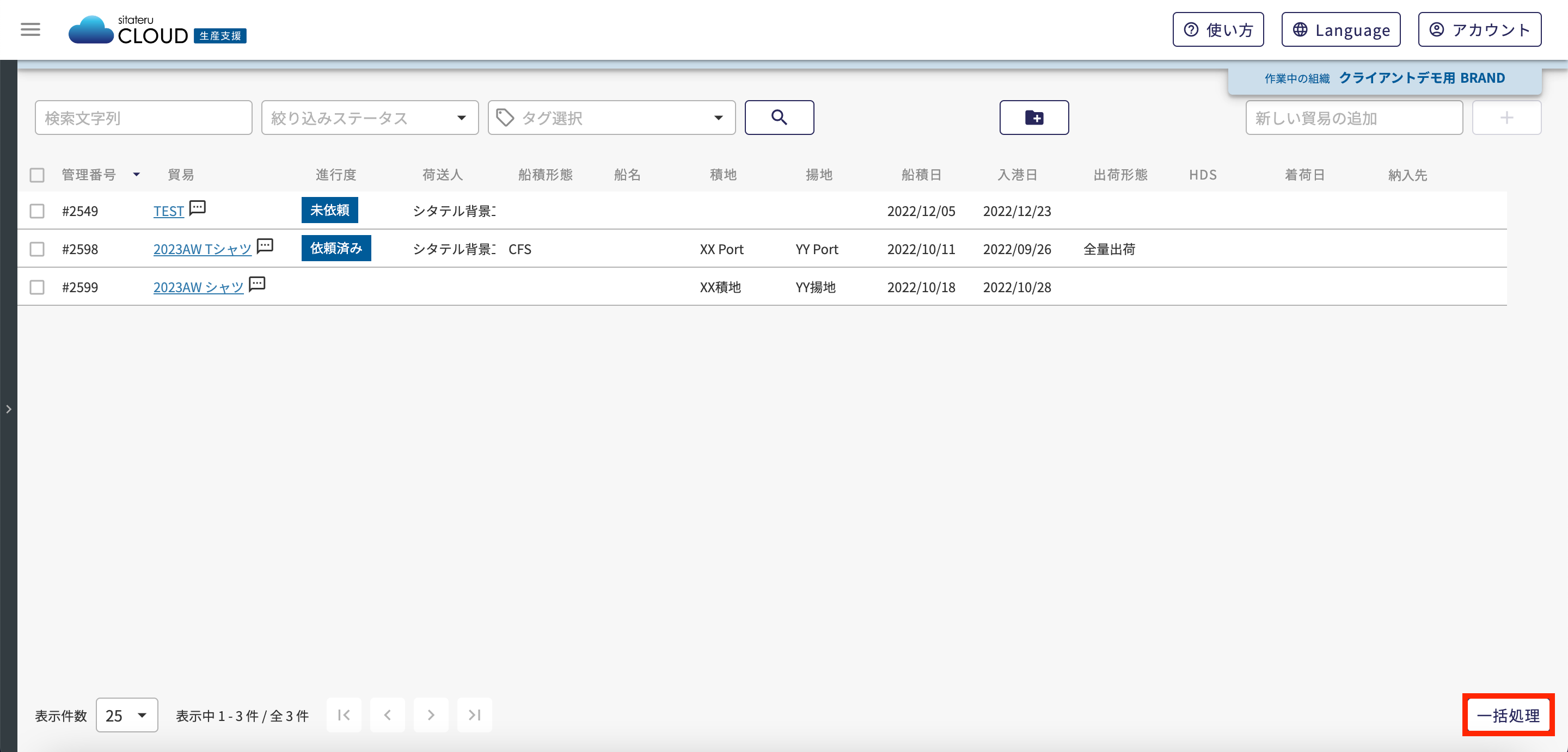
Task: Click the 着荷日 column header
Action: 1305,175
